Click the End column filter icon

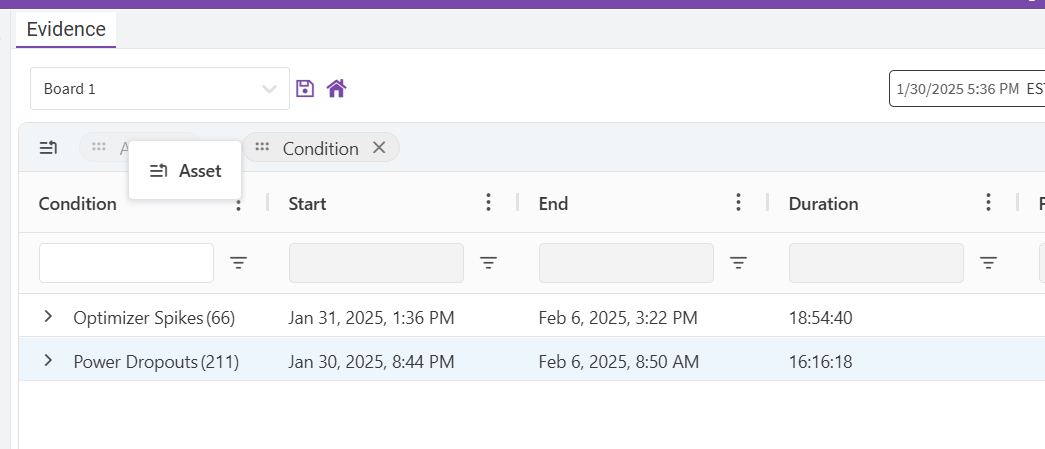pyautogui.click(x=738, y=263)
